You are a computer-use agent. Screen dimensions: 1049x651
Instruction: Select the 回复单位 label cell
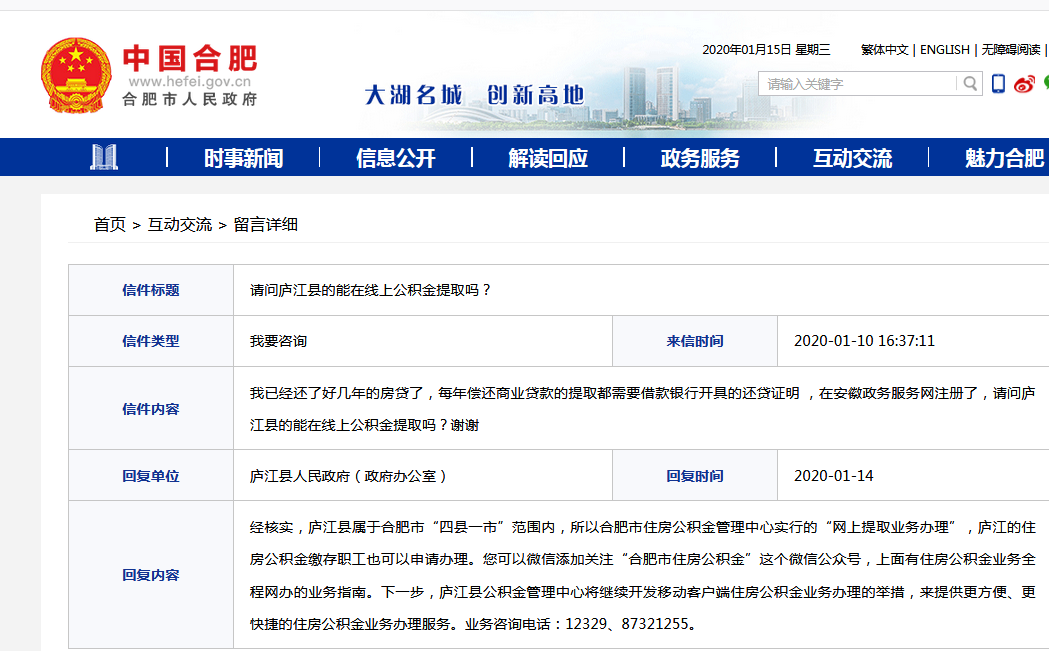coord(151,476)
